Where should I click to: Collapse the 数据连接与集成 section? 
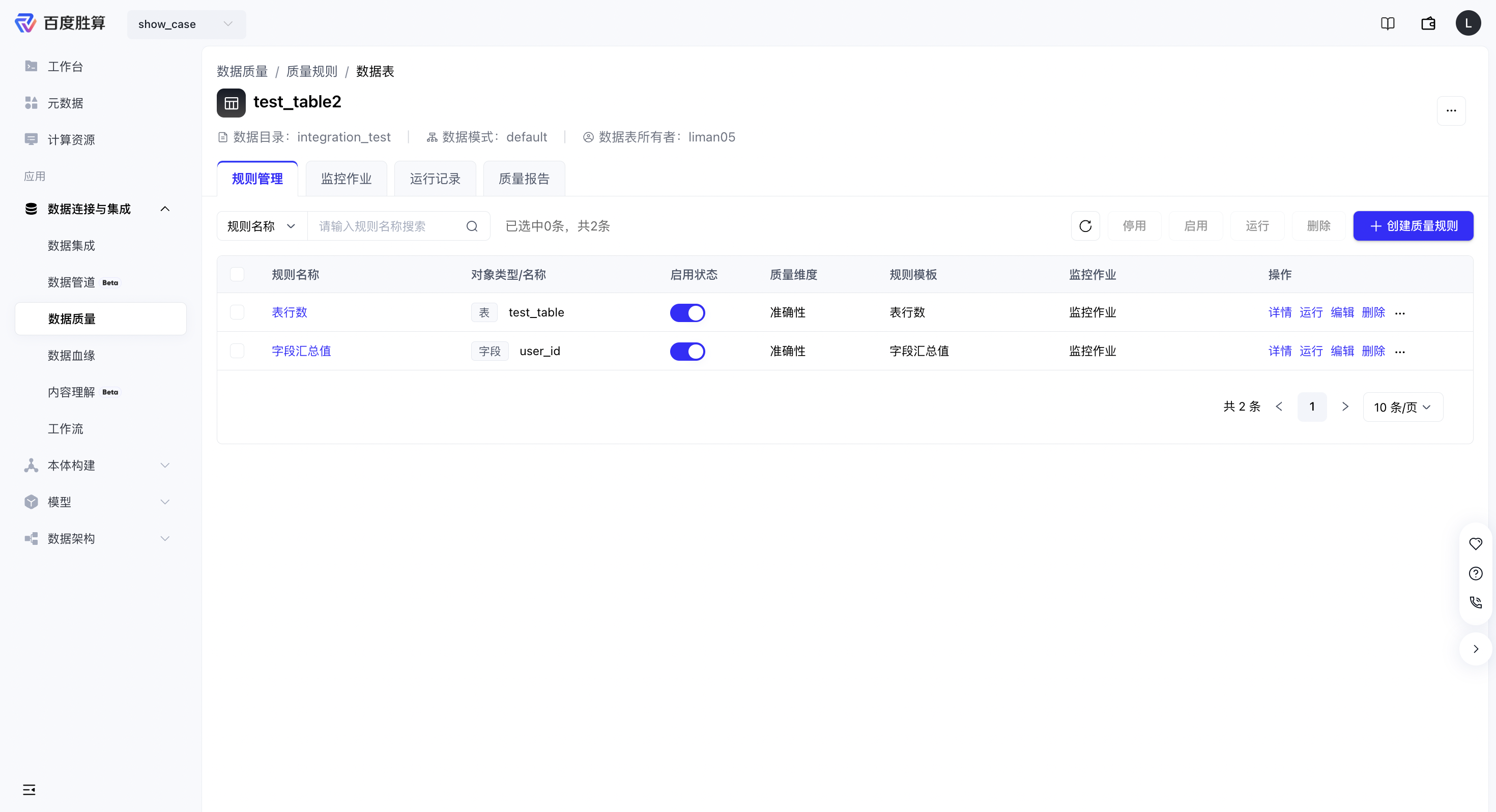coord(165,209)
